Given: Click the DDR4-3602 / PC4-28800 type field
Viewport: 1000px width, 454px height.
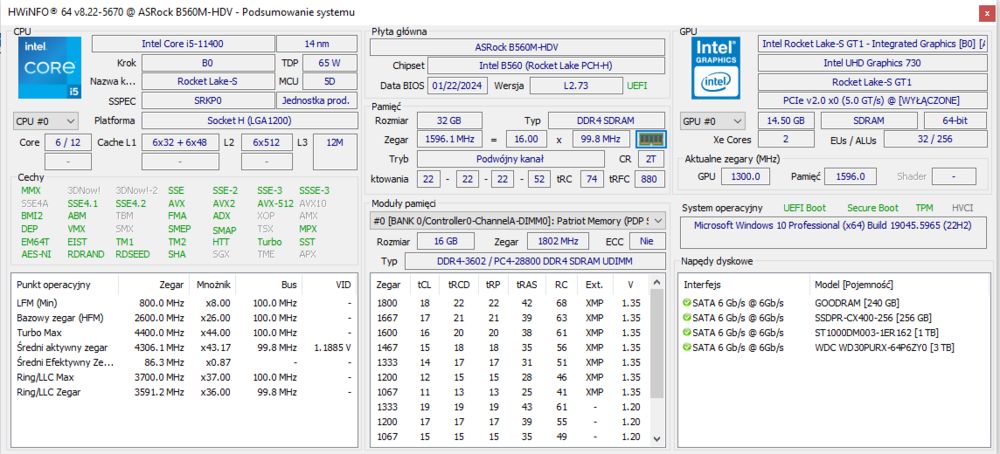Looking at the screenshot, I should pyautogui.click(x=535, y=261).
